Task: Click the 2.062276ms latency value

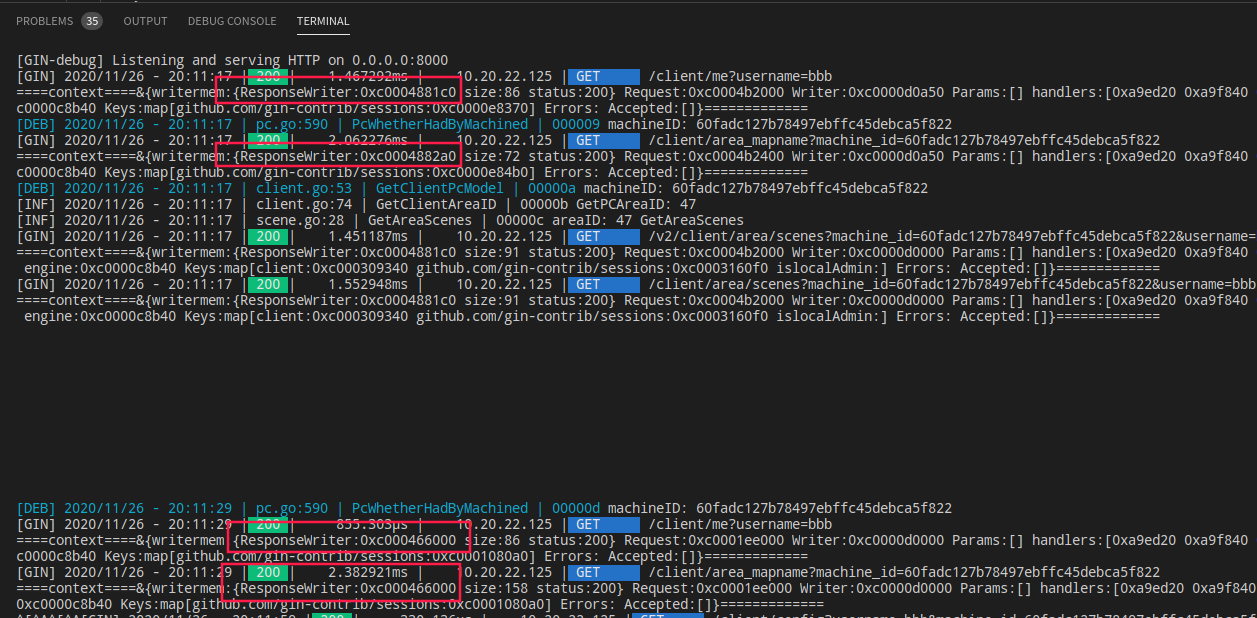Action: tap(368, 140)
